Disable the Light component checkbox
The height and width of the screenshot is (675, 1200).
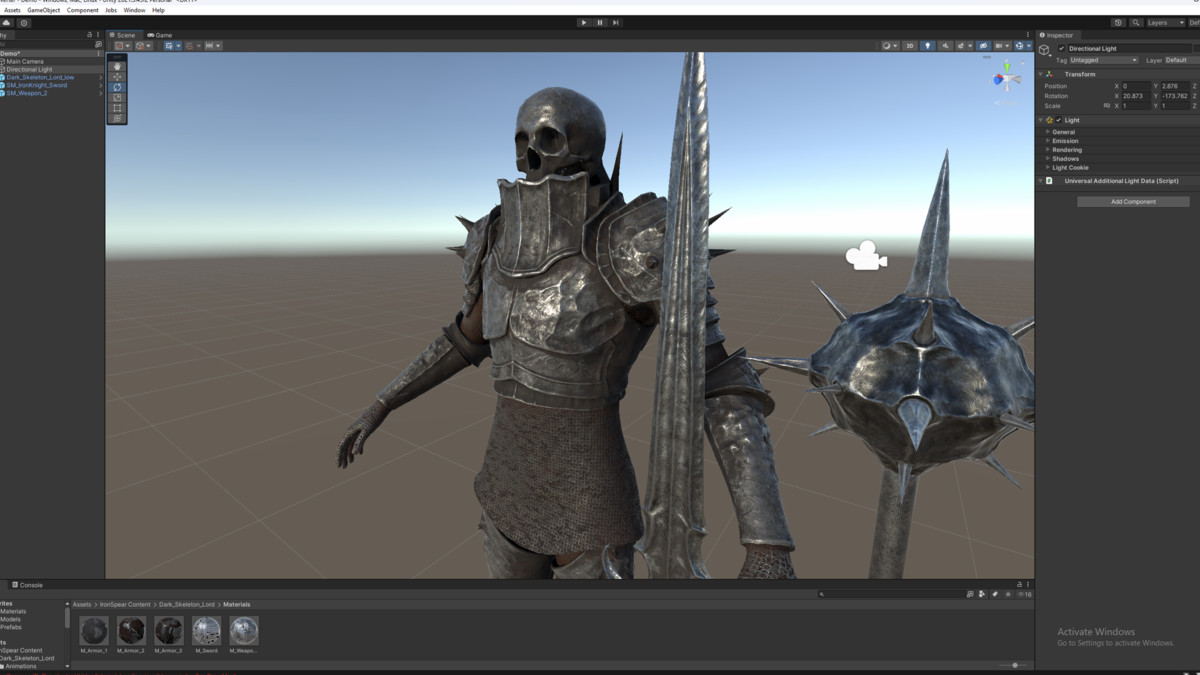1059,120
